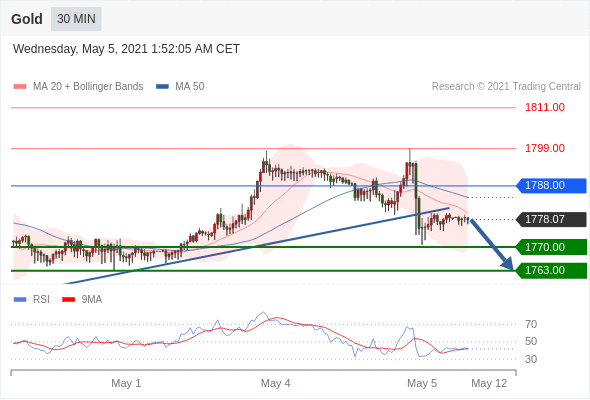Click the MA 50 legend label
This screenshot has width=590, height=400.
(190, 87)
